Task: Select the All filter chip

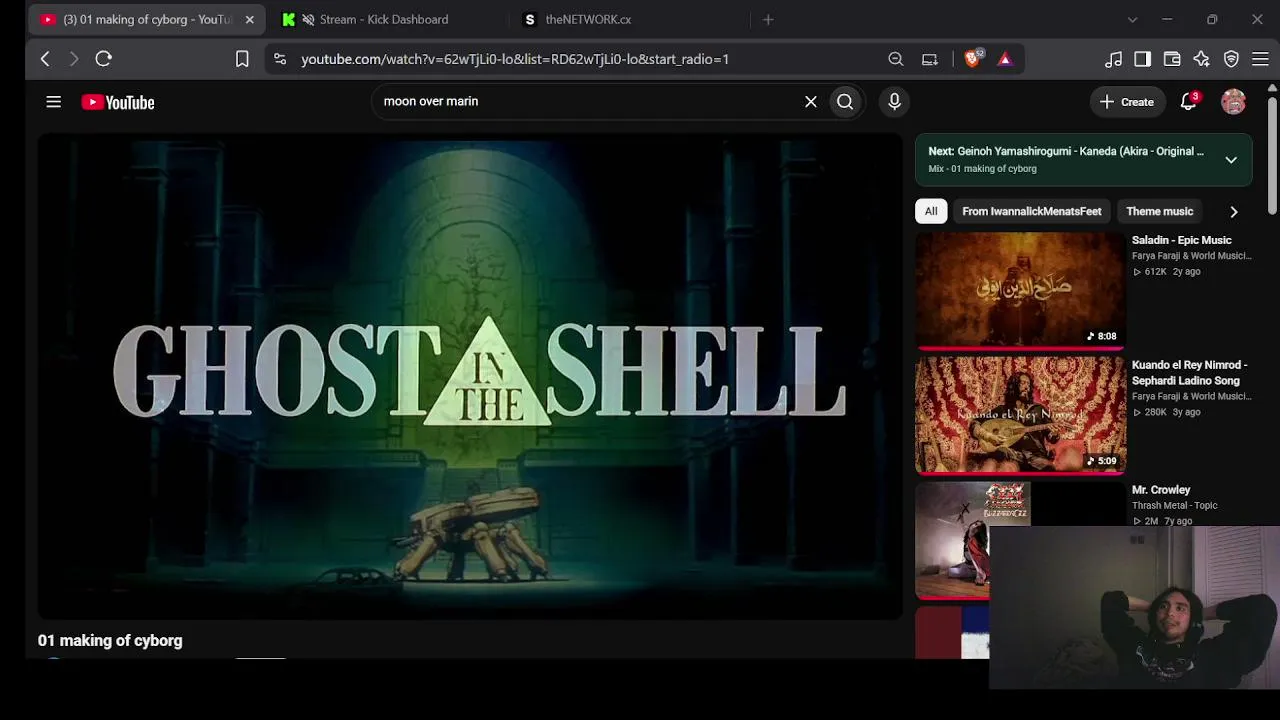Action: (x=931, y=211)
